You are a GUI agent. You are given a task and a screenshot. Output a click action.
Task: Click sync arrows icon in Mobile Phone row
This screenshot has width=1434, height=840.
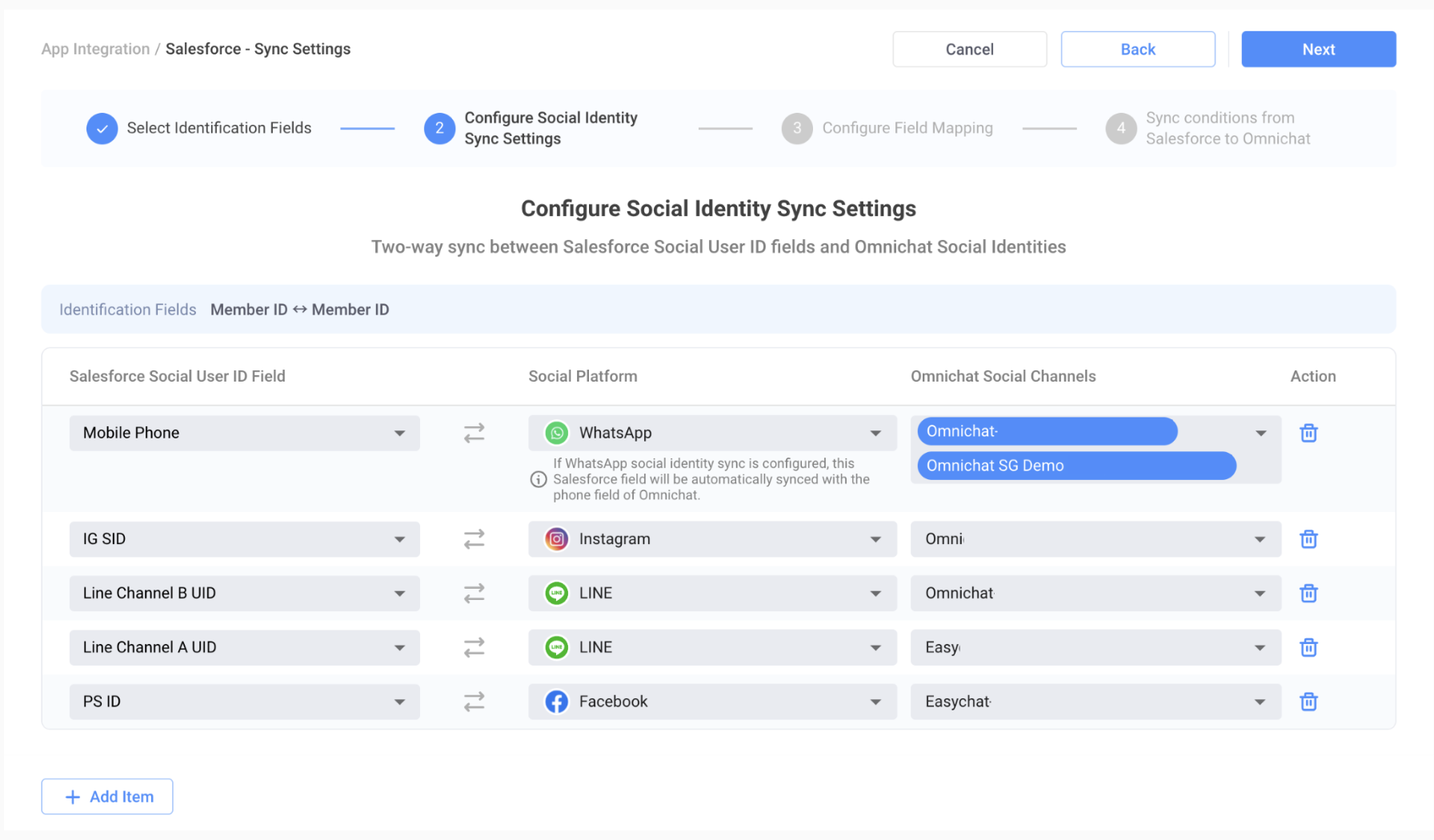coord(474,433)
